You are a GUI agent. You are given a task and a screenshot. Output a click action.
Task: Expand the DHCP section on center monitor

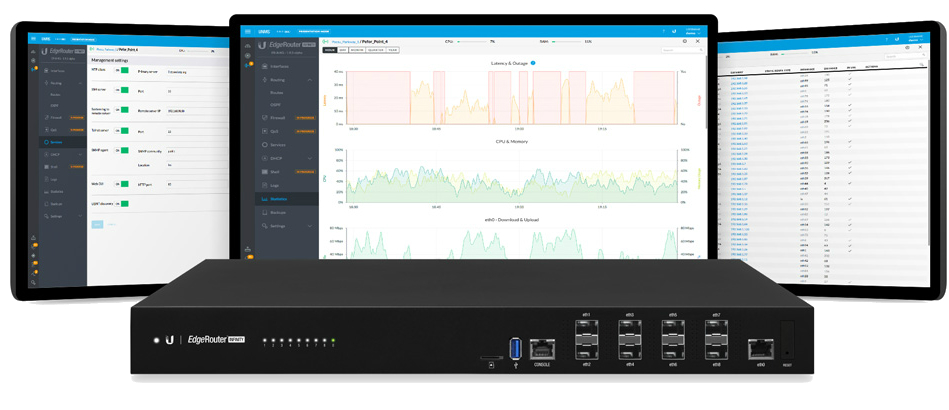click(x=310, y=158)
